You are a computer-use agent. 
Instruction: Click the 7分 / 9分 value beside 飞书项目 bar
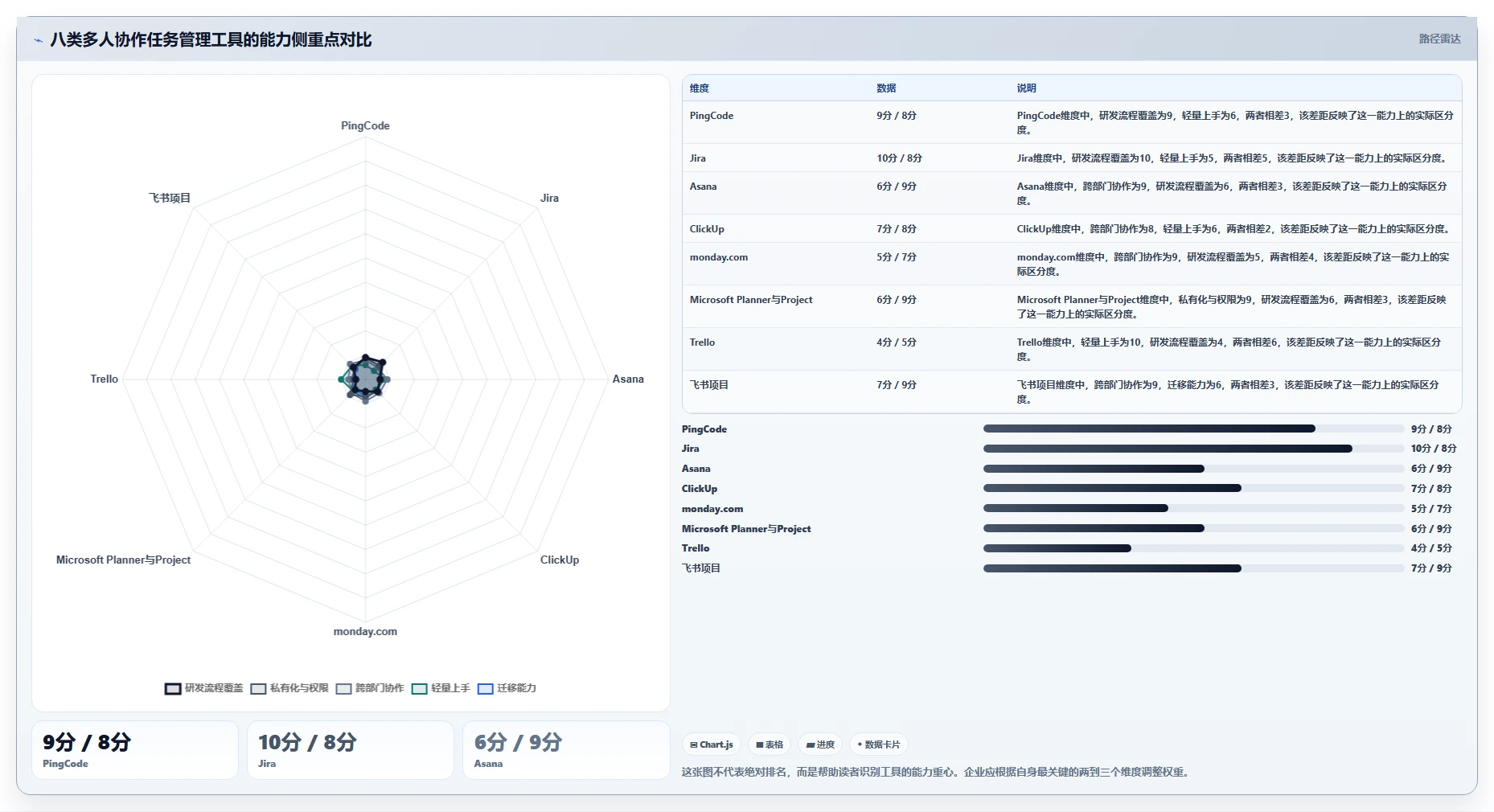(x=1431, y=568)
